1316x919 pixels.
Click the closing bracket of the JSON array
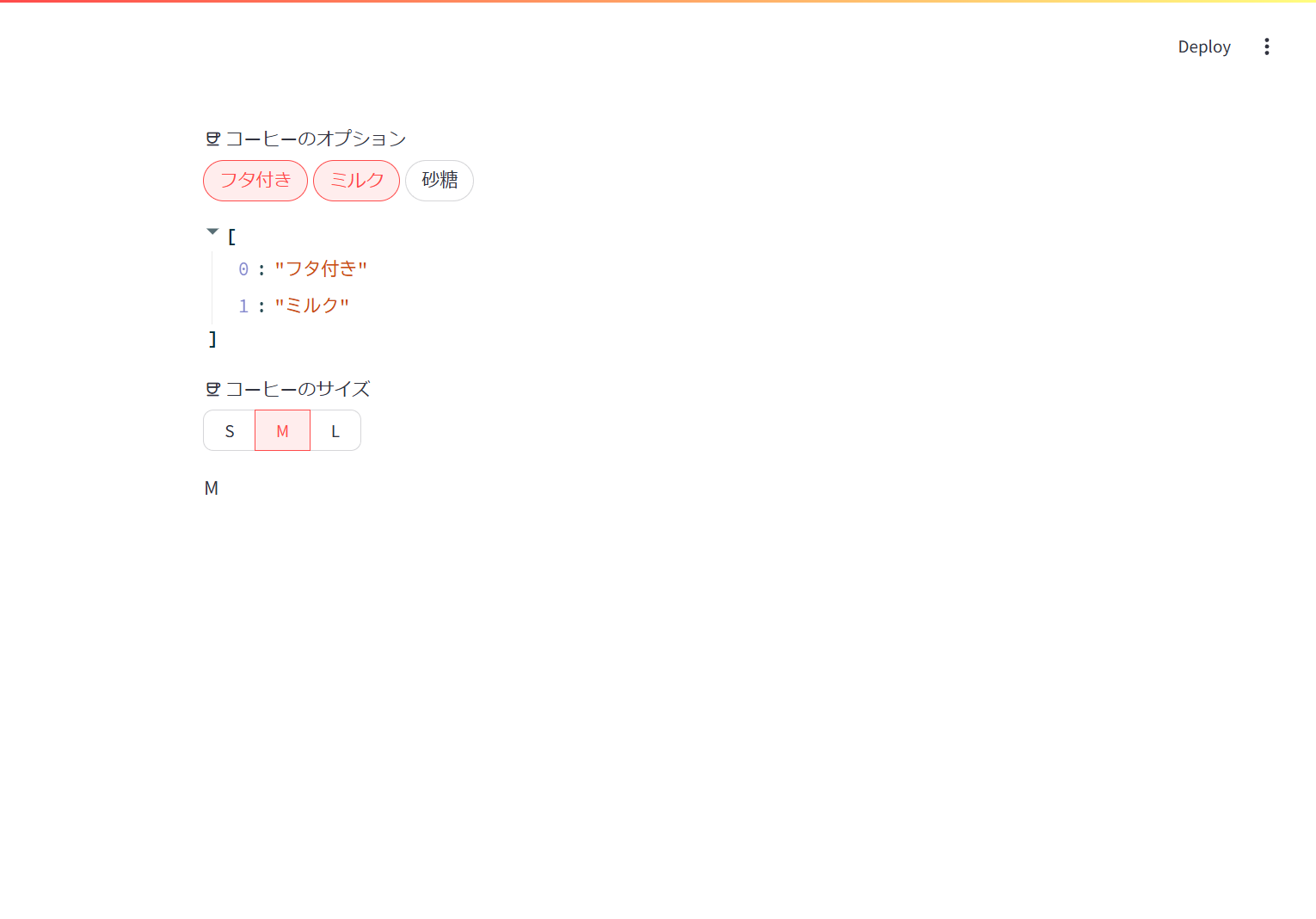(x=212, y=339)
